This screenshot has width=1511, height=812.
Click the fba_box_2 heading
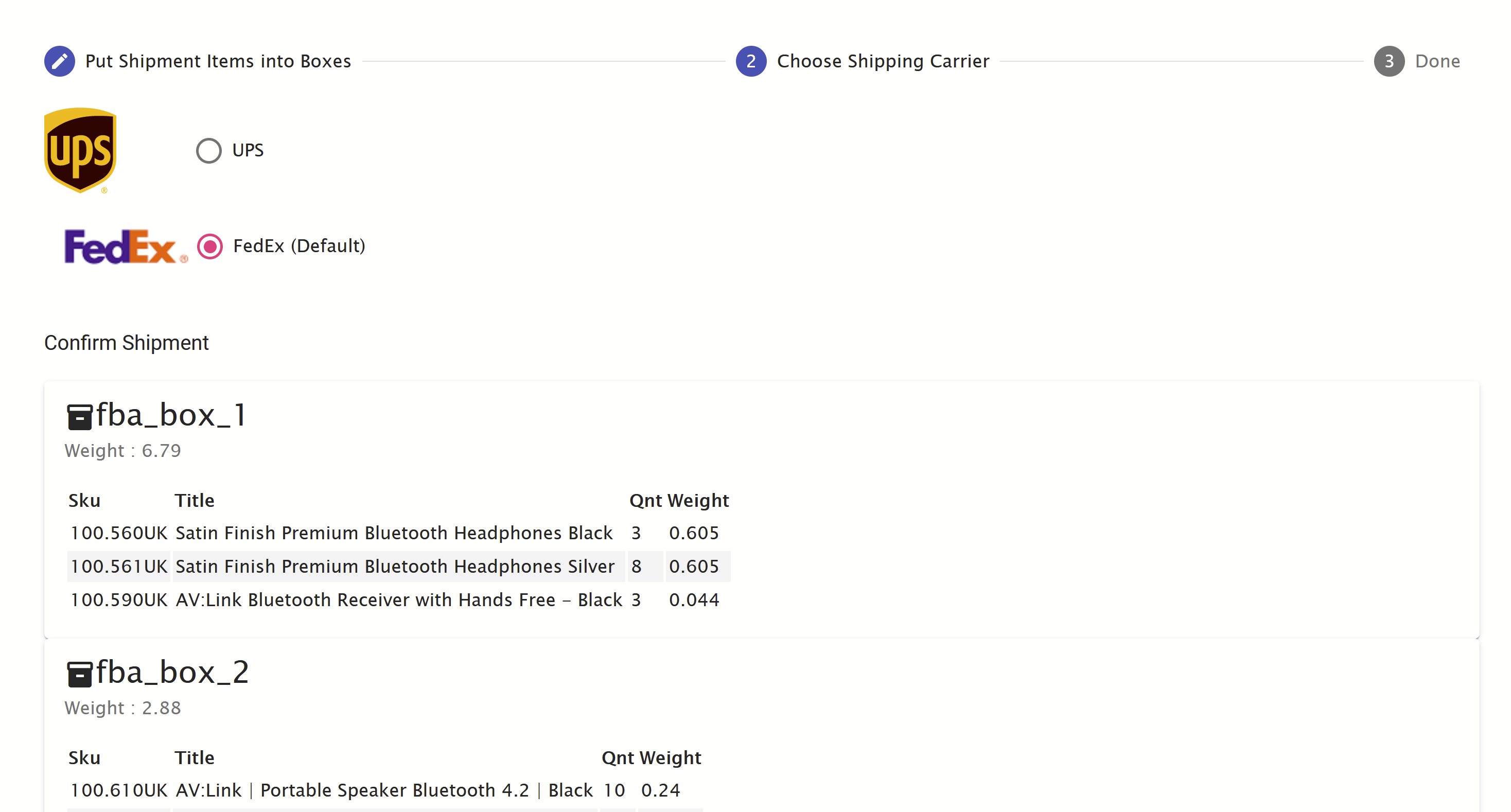tap(172, 672)
